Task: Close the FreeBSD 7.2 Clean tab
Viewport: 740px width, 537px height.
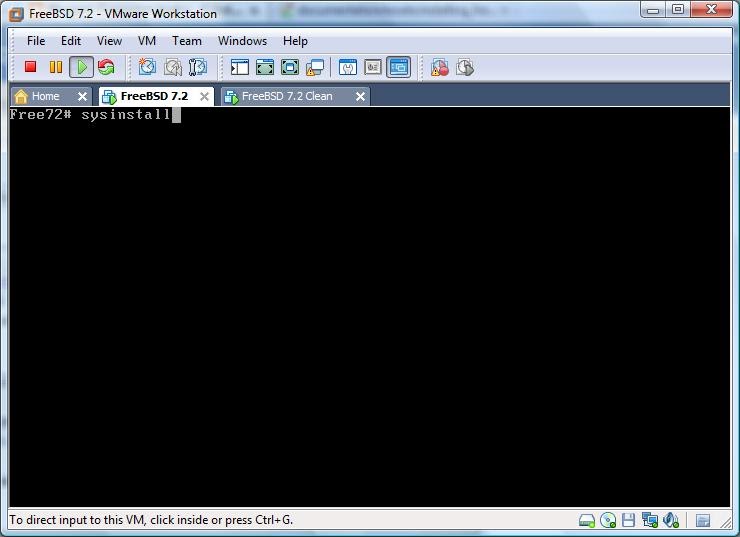Action: [360, 96]
